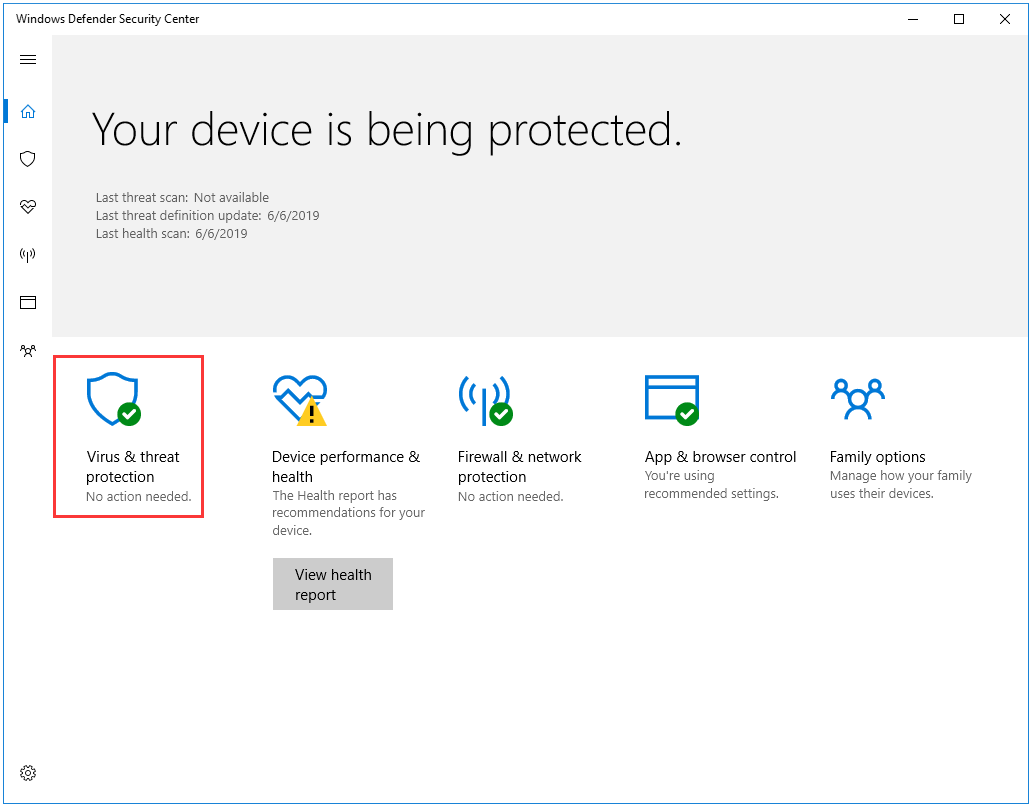The image size is (1032, 808).
Task: Open the shield icon in sidebar
Action: coord(28,159)
